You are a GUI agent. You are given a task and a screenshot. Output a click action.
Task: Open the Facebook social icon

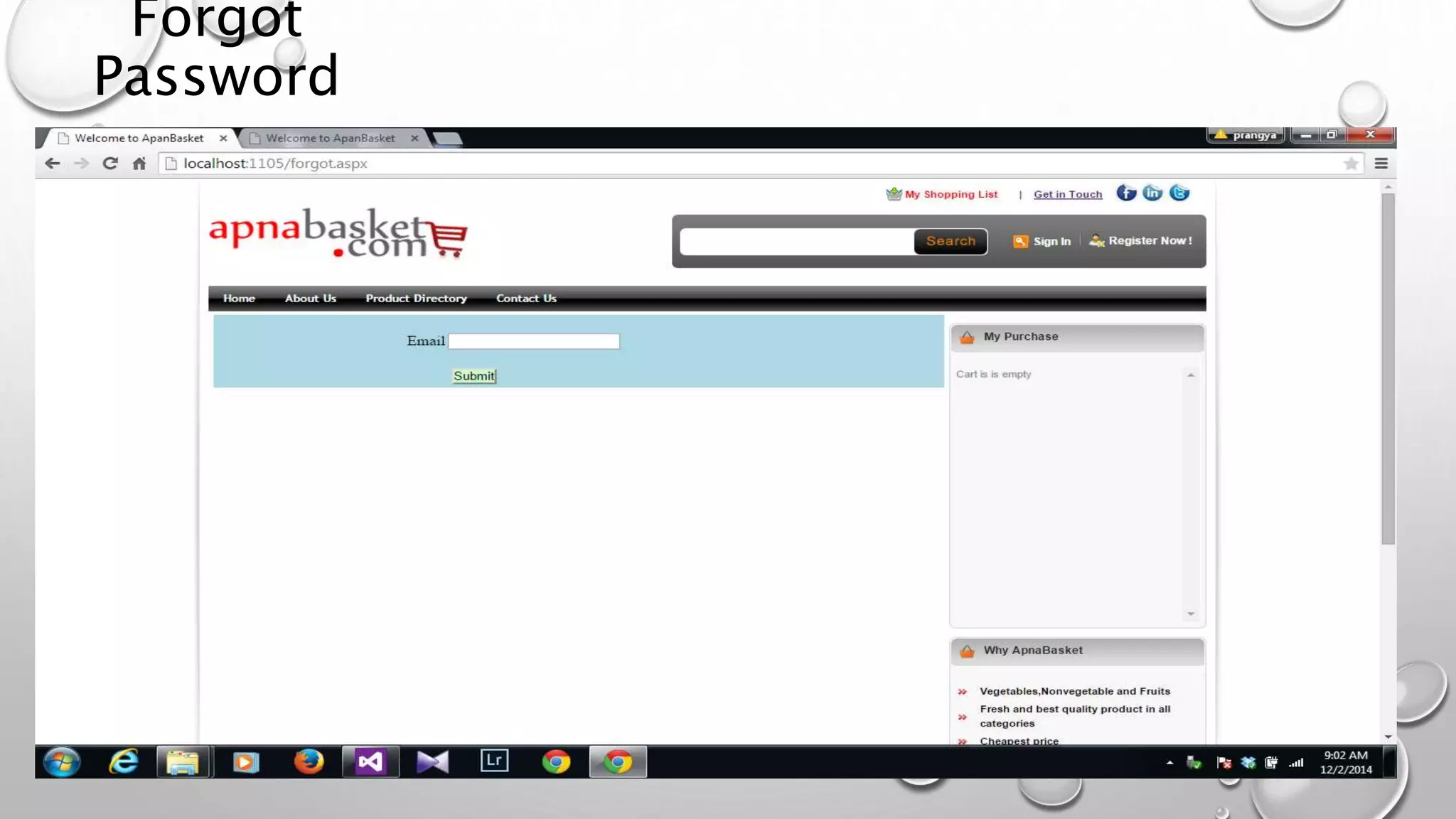click(x=1126, y=193)
